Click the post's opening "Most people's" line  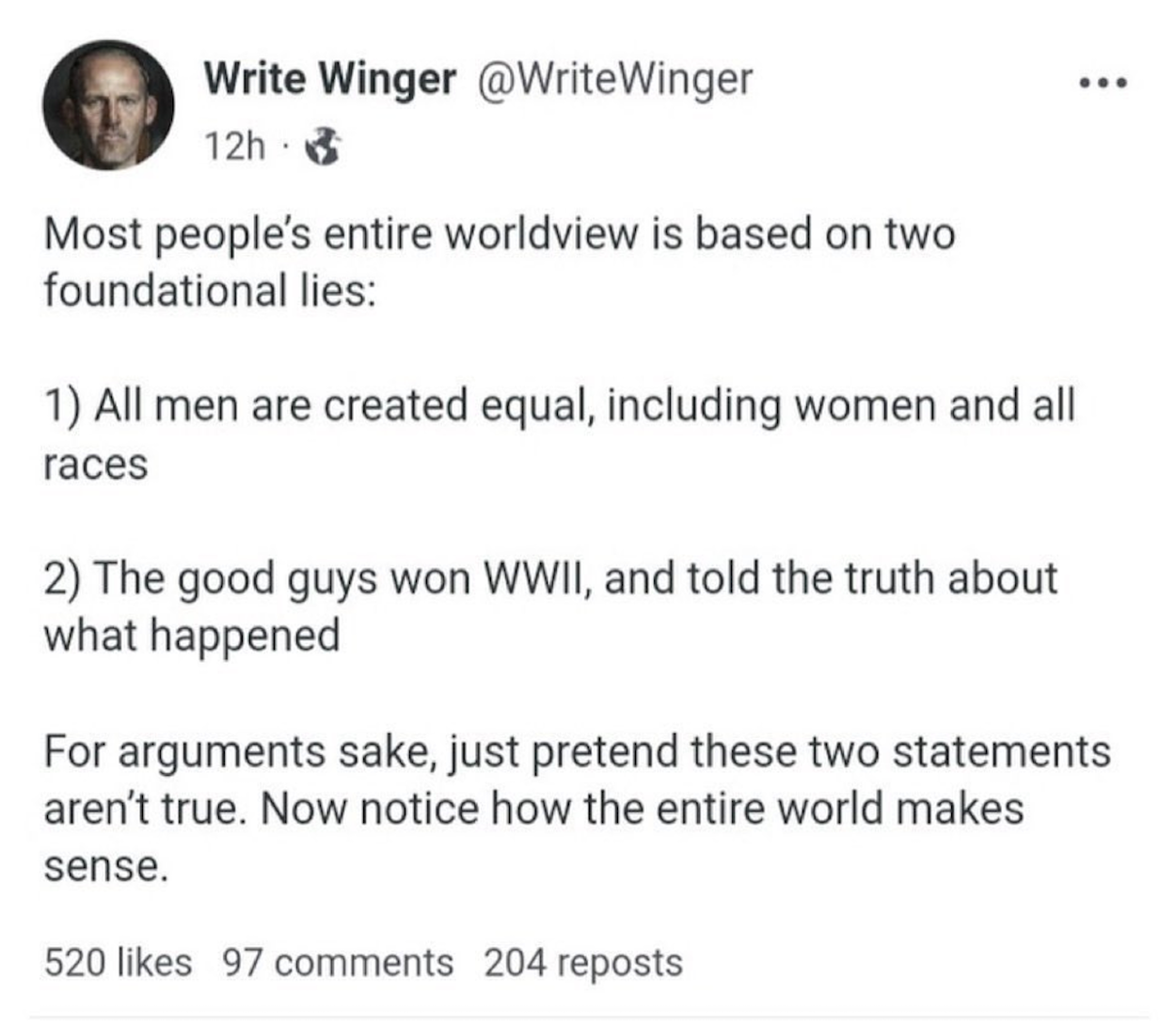[x=499, y=233]
